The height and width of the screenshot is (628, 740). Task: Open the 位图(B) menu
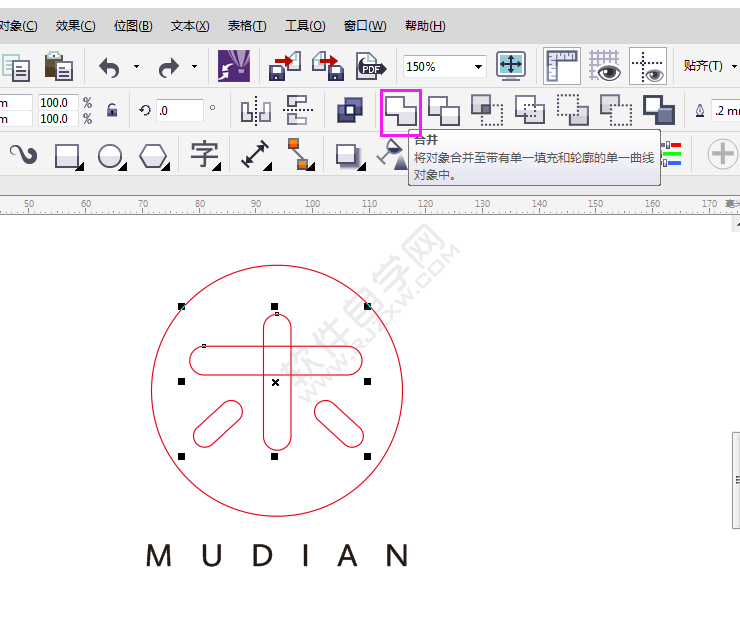point(133,25)
